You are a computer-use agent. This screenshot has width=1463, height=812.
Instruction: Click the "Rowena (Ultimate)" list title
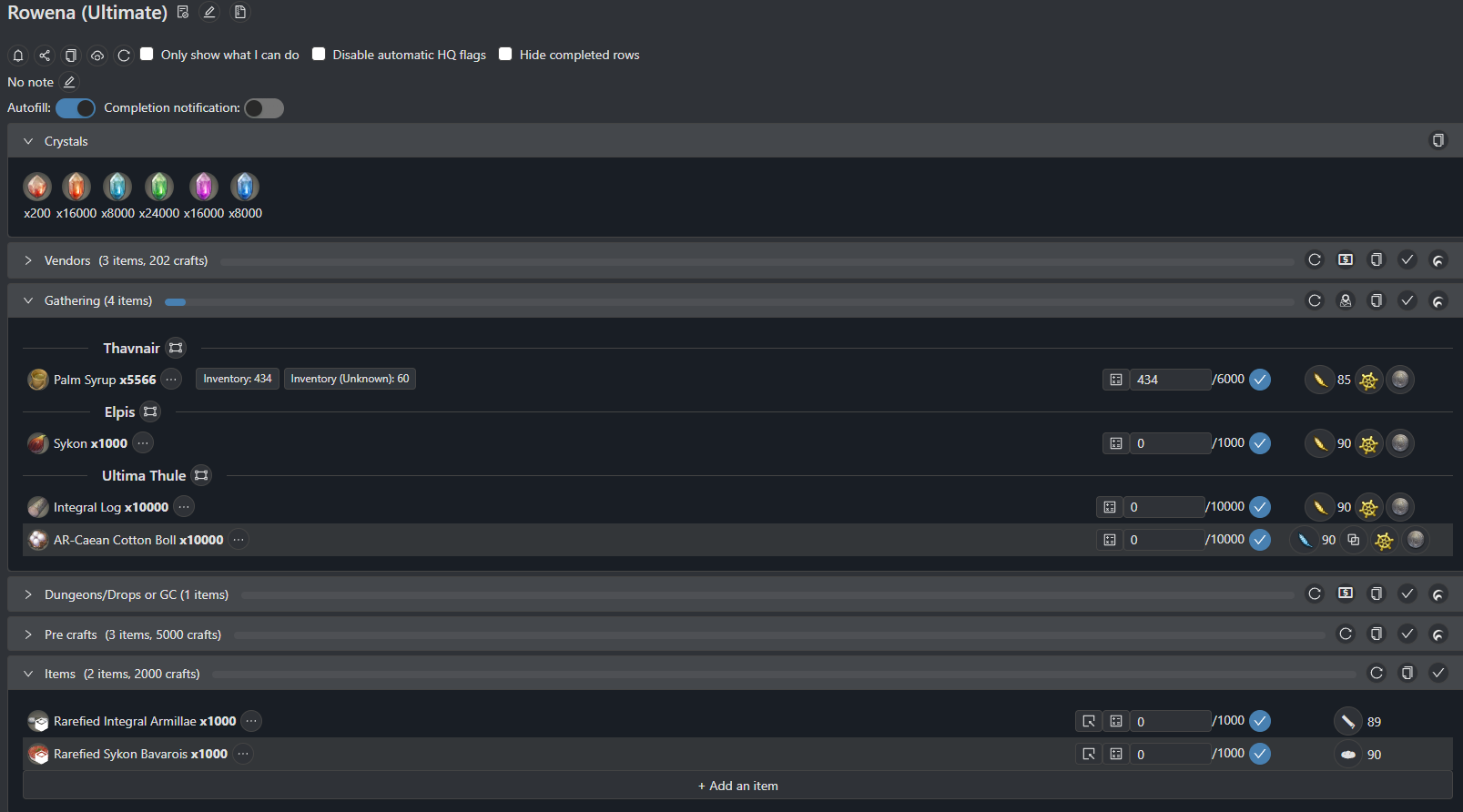click(x=87, y=13)
